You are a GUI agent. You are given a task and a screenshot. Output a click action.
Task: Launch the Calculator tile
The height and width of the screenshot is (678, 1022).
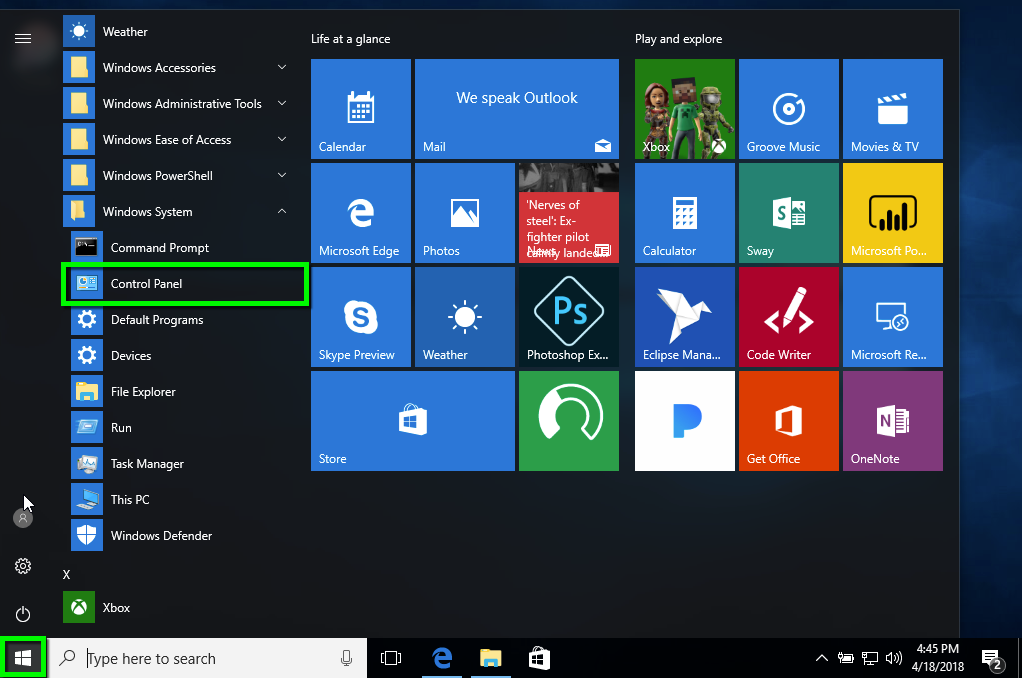click(685, 213)
